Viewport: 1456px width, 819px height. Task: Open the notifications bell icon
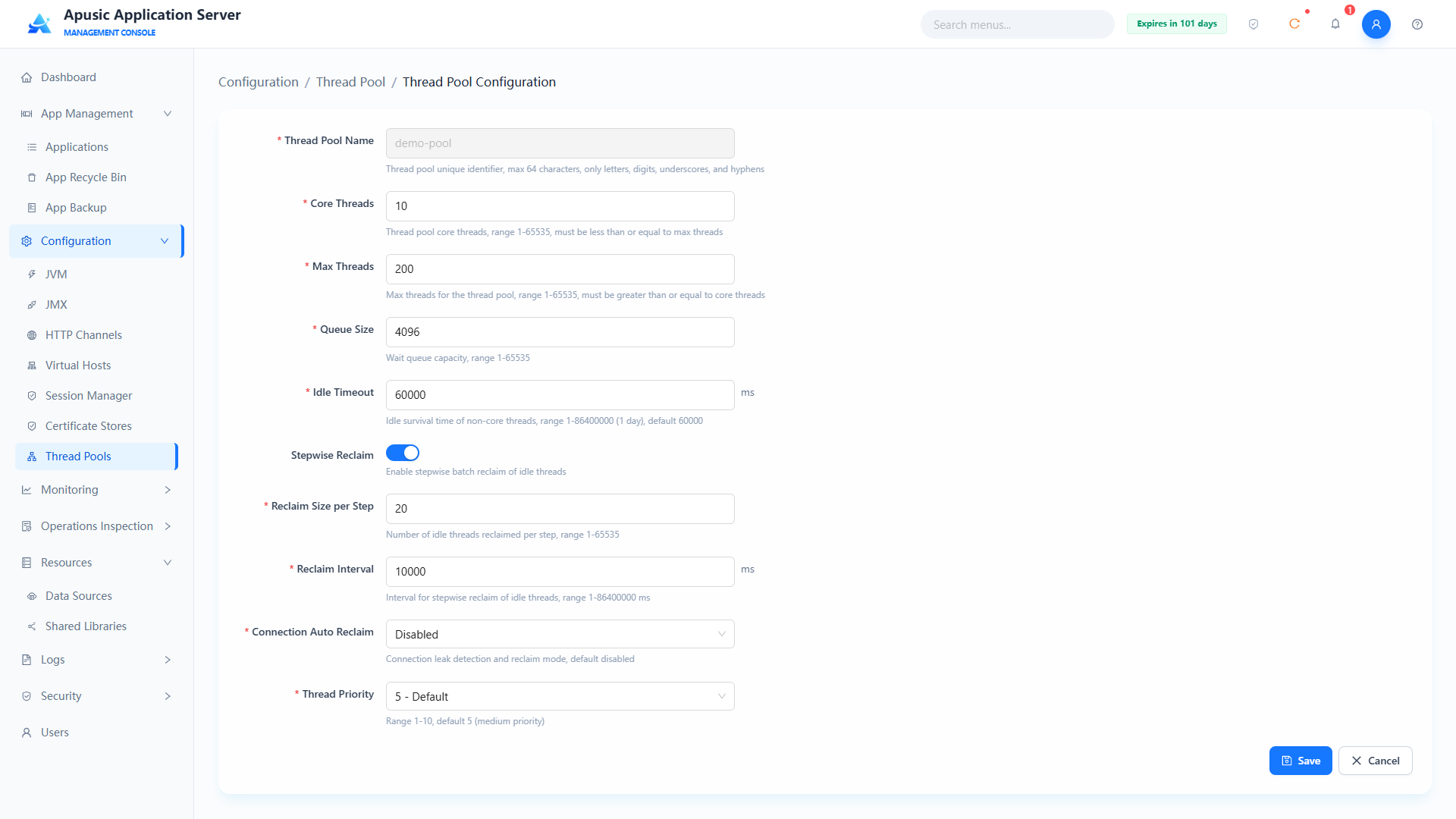pyautogui.click(x=1335, y=24)
